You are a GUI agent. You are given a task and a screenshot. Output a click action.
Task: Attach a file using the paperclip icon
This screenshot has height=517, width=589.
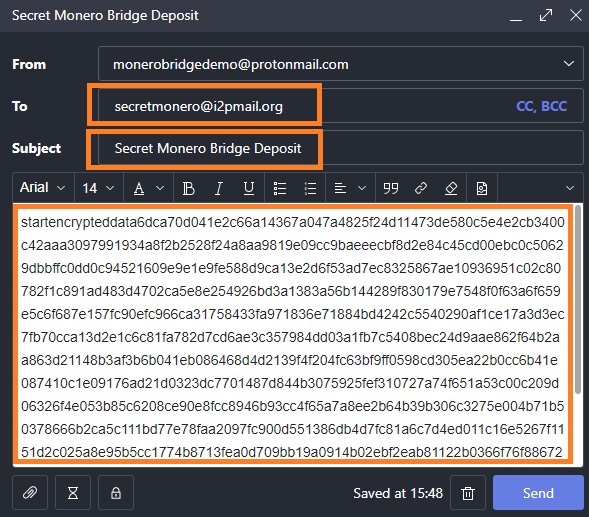pyautogui.click(x=30, y=493)
